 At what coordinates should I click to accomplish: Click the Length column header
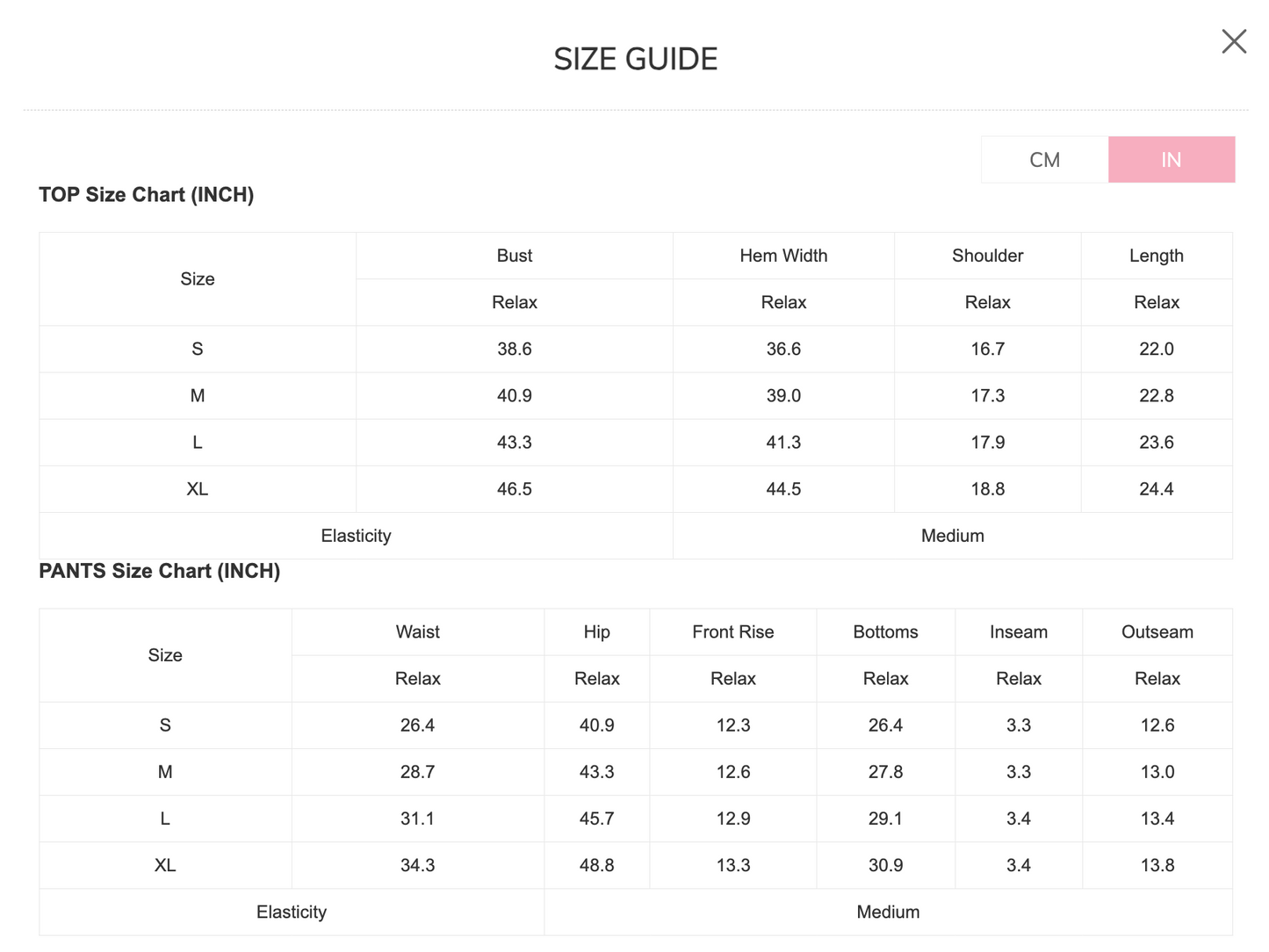1157,256
